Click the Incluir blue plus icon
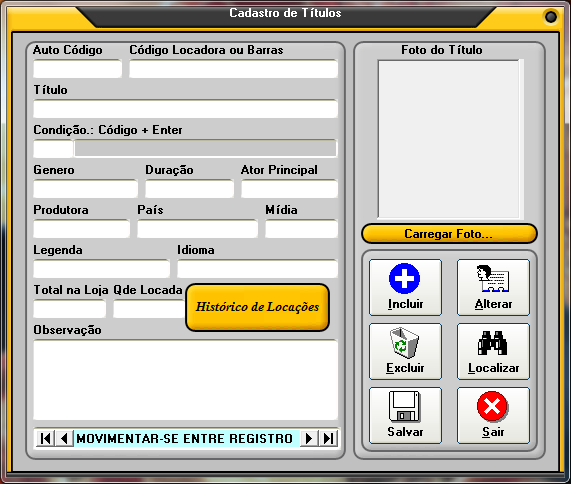 (405, 278)
